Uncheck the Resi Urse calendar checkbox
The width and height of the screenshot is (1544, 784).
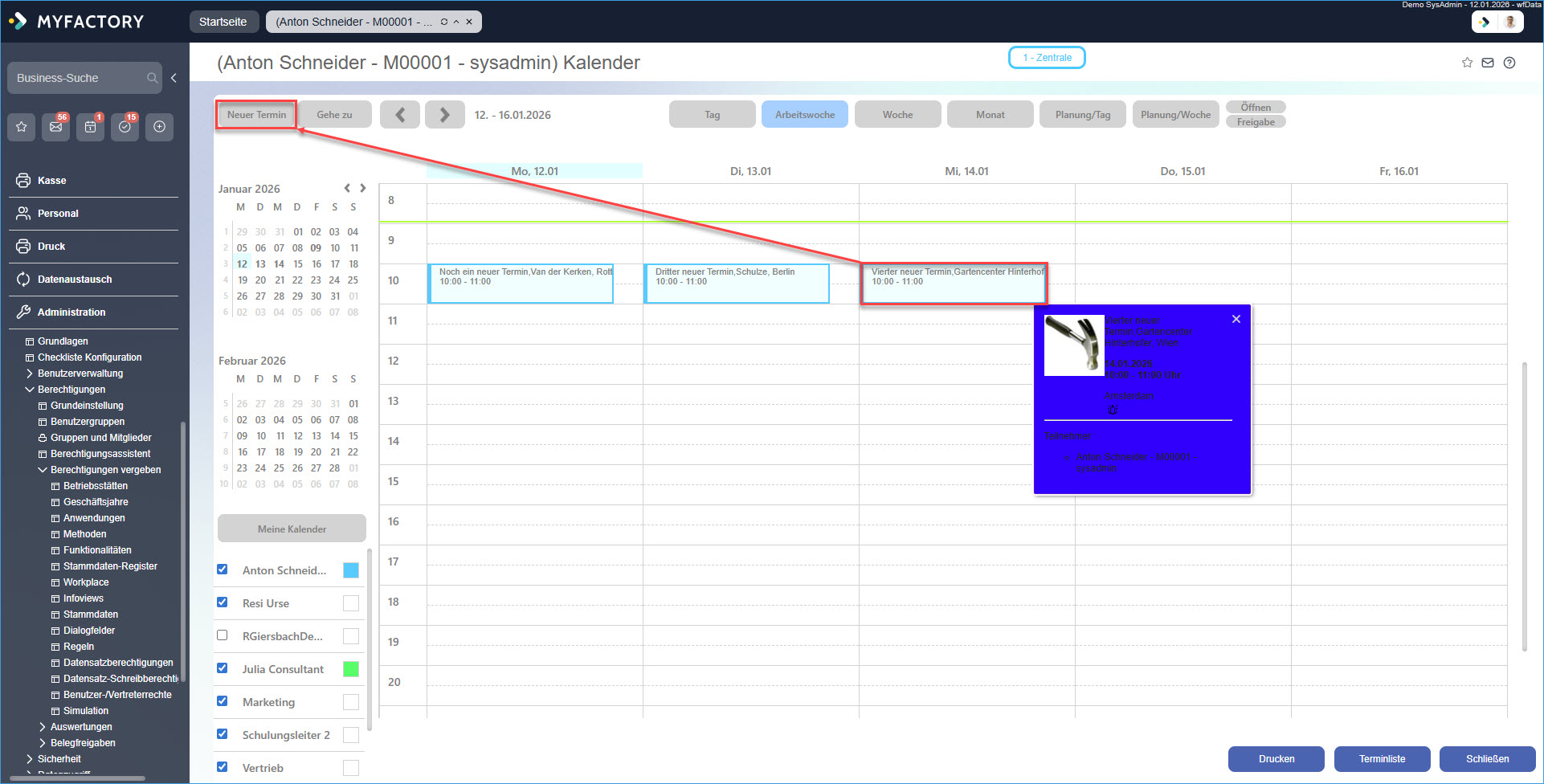(x=223, y=602)
